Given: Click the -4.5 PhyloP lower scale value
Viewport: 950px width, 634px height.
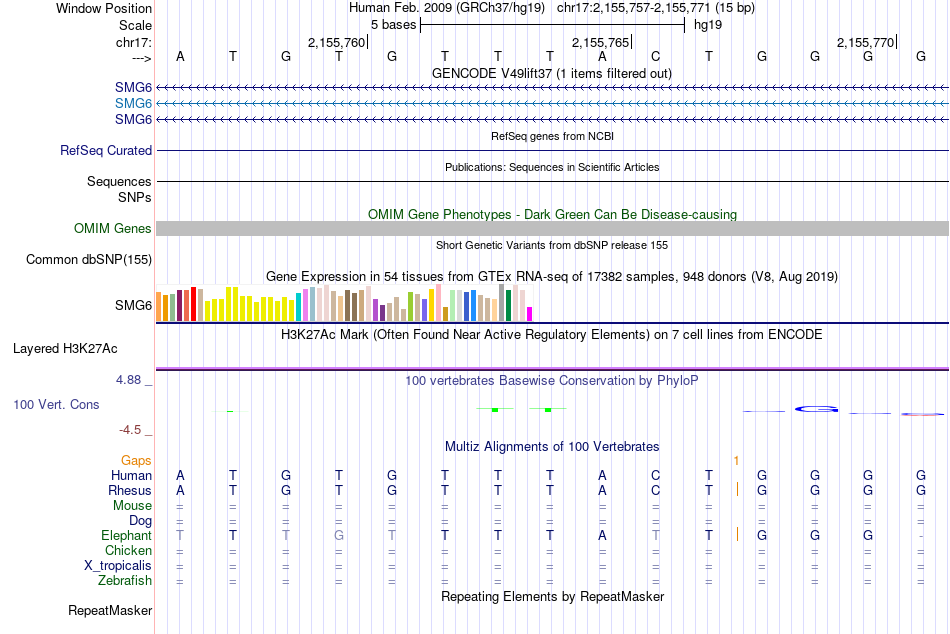Looking at the screenshot, I should click(x=130, y=430).
